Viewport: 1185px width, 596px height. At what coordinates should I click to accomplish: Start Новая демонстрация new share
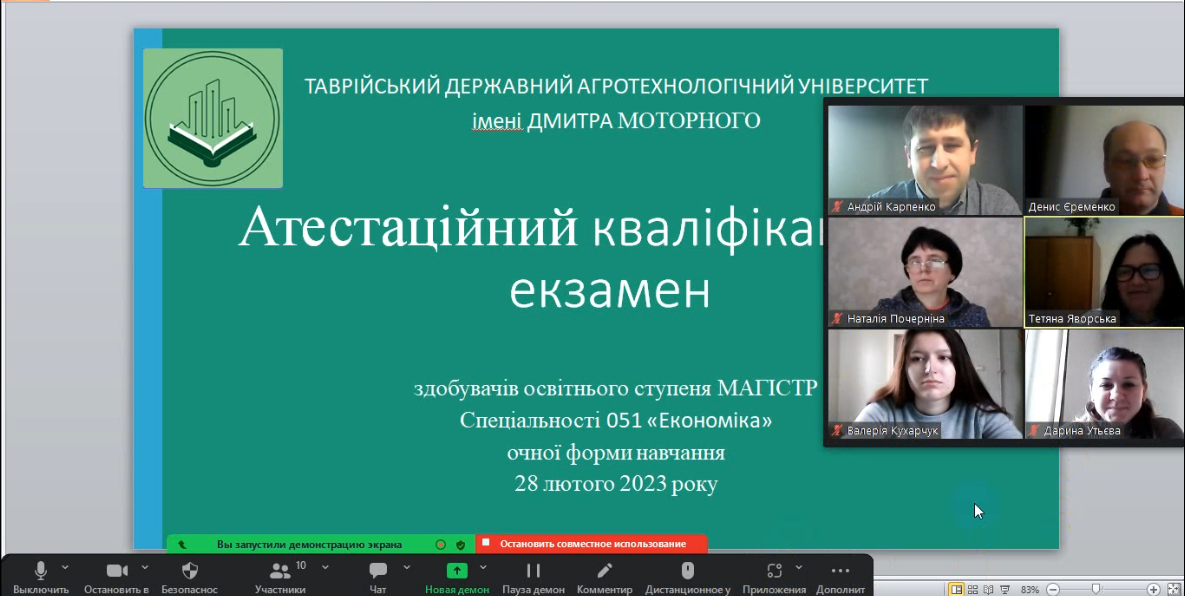(456, 577)
